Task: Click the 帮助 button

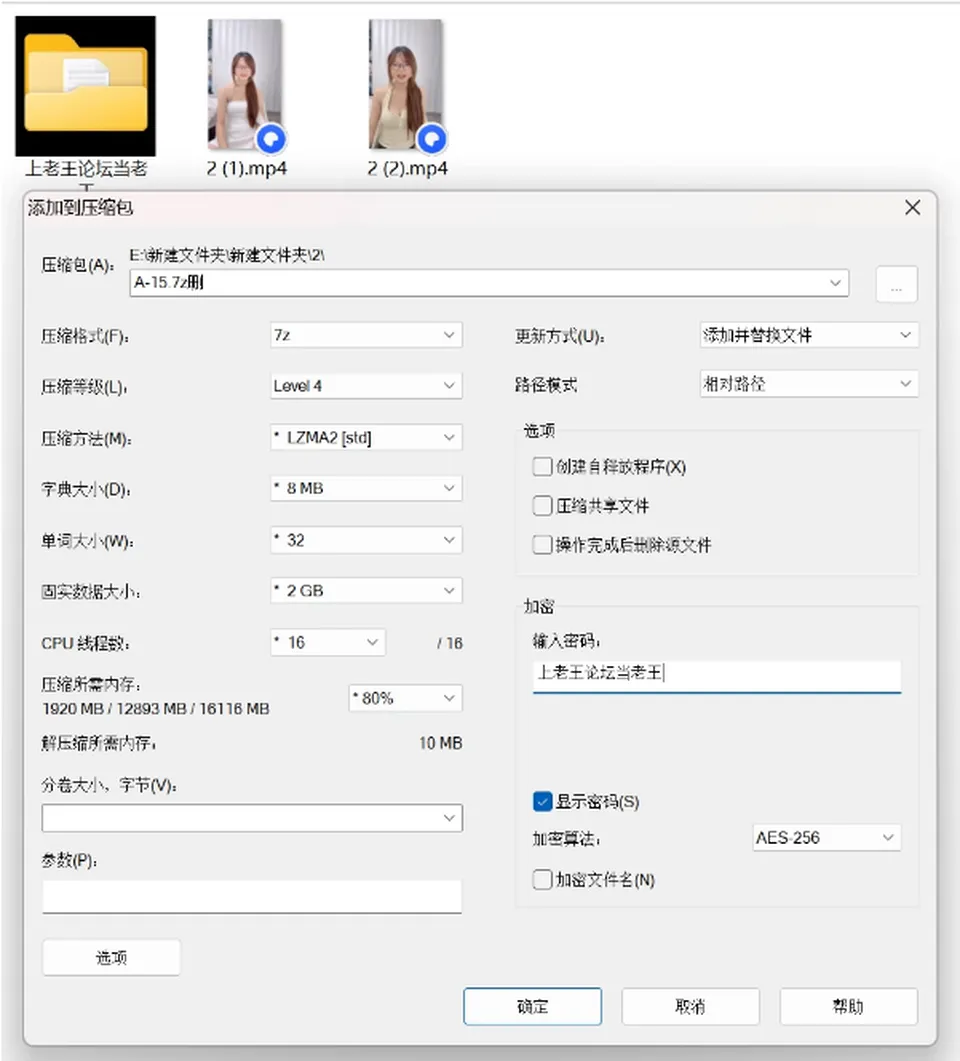Action: [x=848, y=1006]
